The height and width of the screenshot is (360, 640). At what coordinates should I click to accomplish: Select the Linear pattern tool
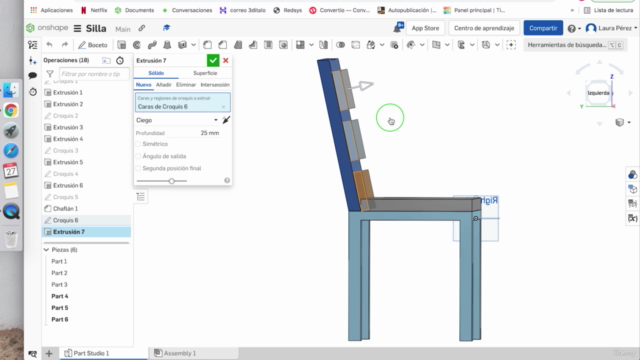(x=300, y=45)
